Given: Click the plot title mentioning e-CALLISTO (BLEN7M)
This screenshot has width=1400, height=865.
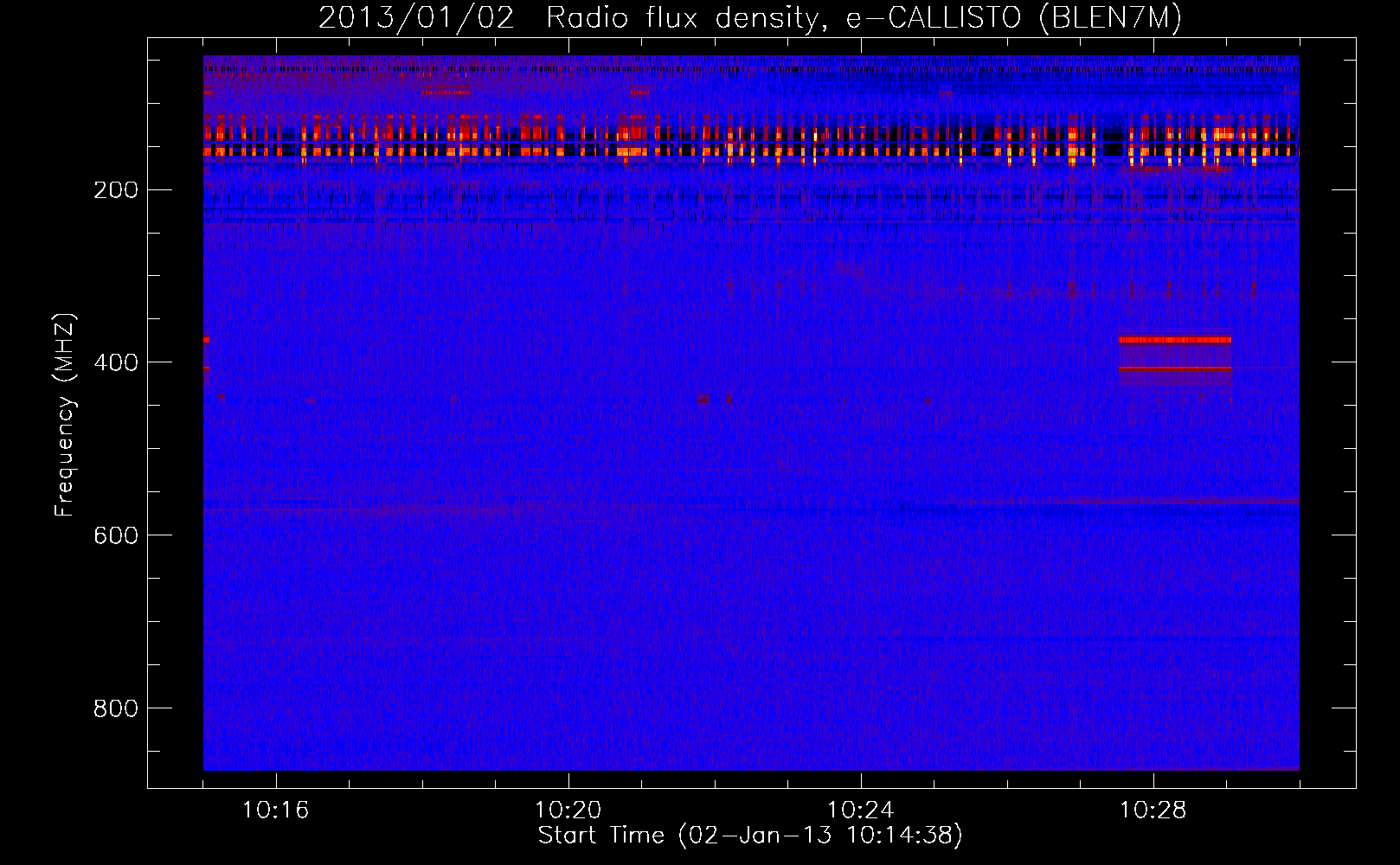Looking at the screenshot, I should 750,17.
